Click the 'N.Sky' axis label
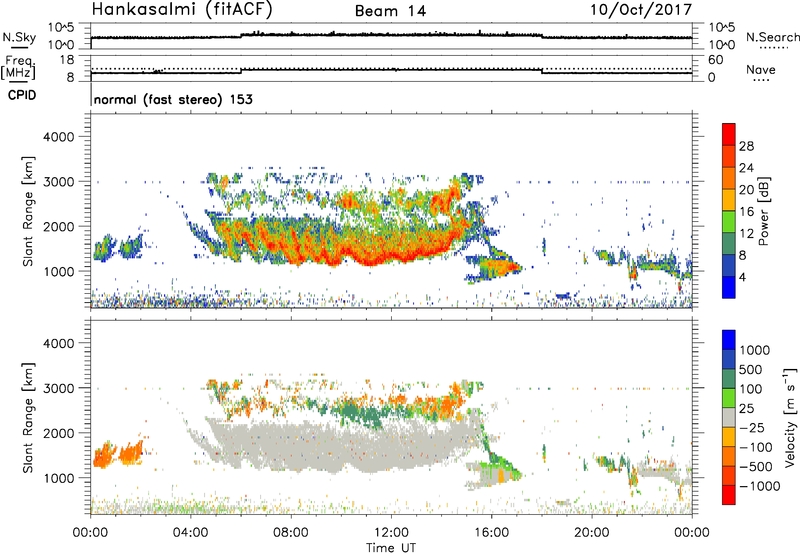This screenshot has width=800, height=554. coord(19,37)
